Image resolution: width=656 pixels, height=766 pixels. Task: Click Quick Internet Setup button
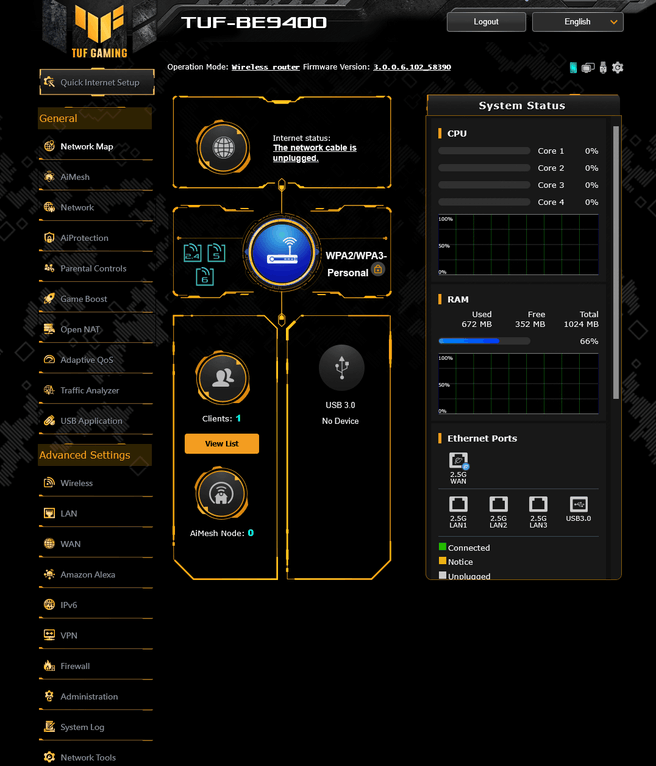(x=97, y=82)
